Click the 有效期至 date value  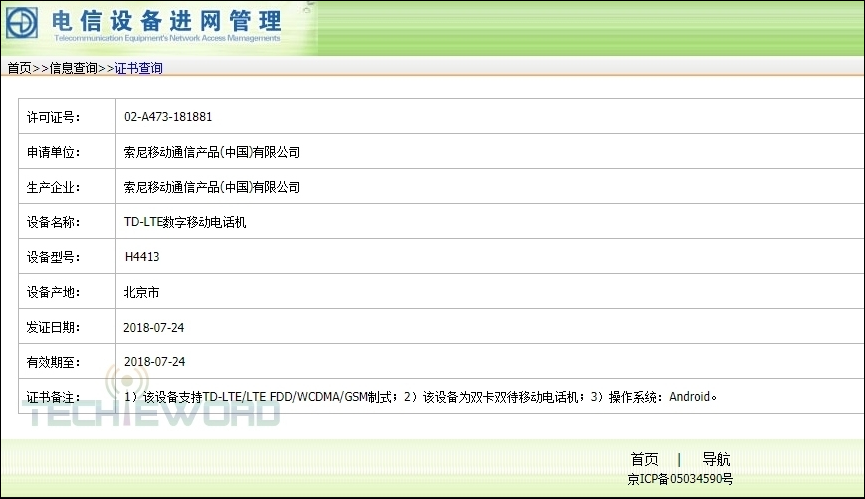coord(154,362)
